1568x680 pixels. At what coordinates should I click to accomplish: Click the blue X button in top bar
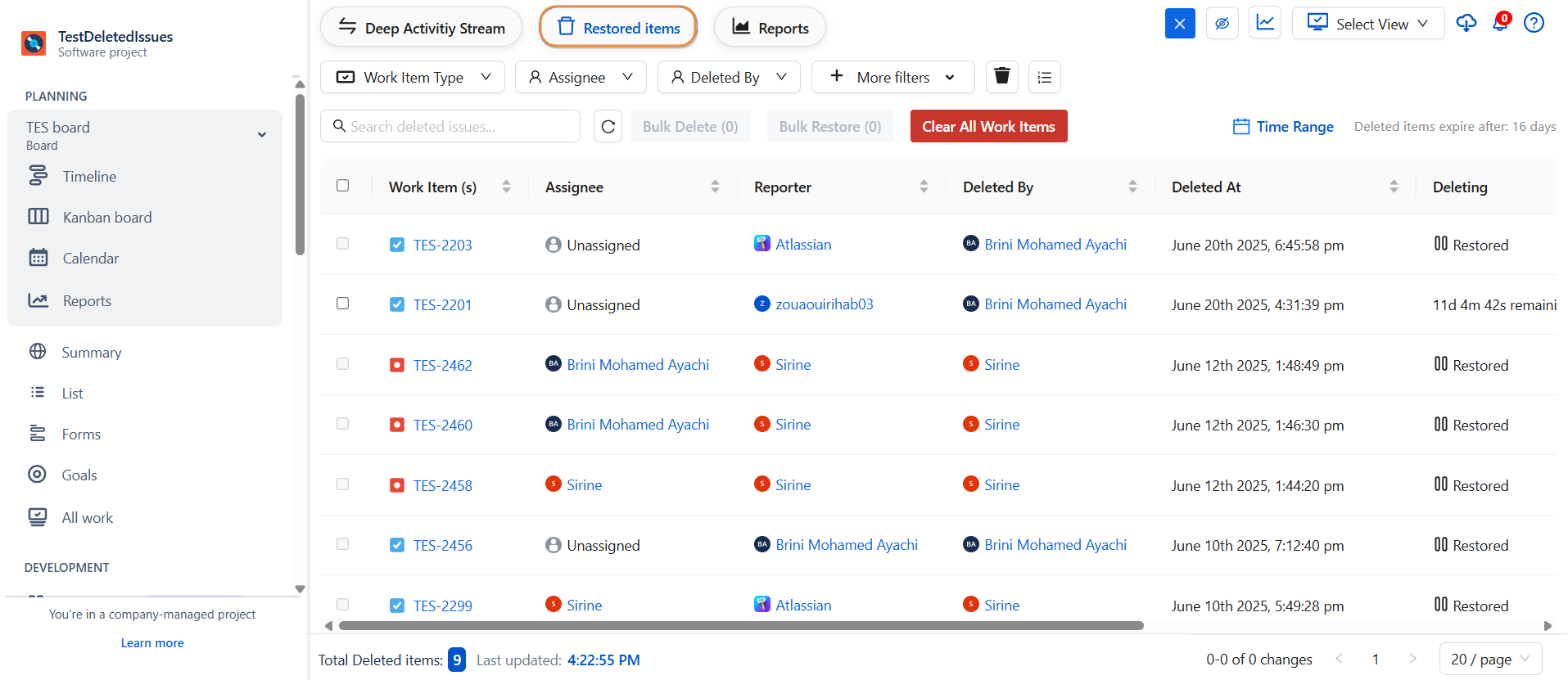point(1180,24)
